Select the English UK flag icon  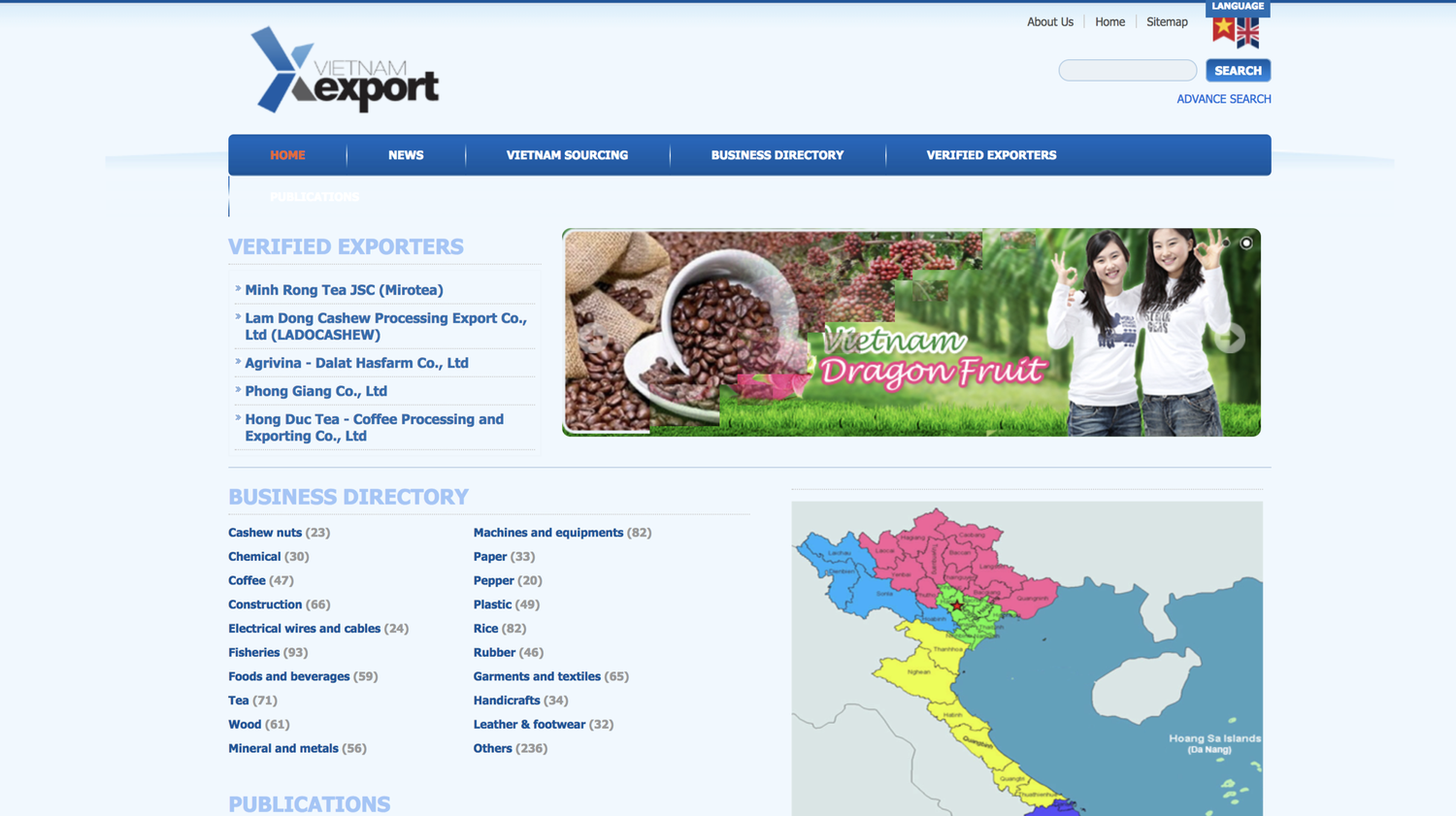pyautogui.click(x=1248, y=33)
